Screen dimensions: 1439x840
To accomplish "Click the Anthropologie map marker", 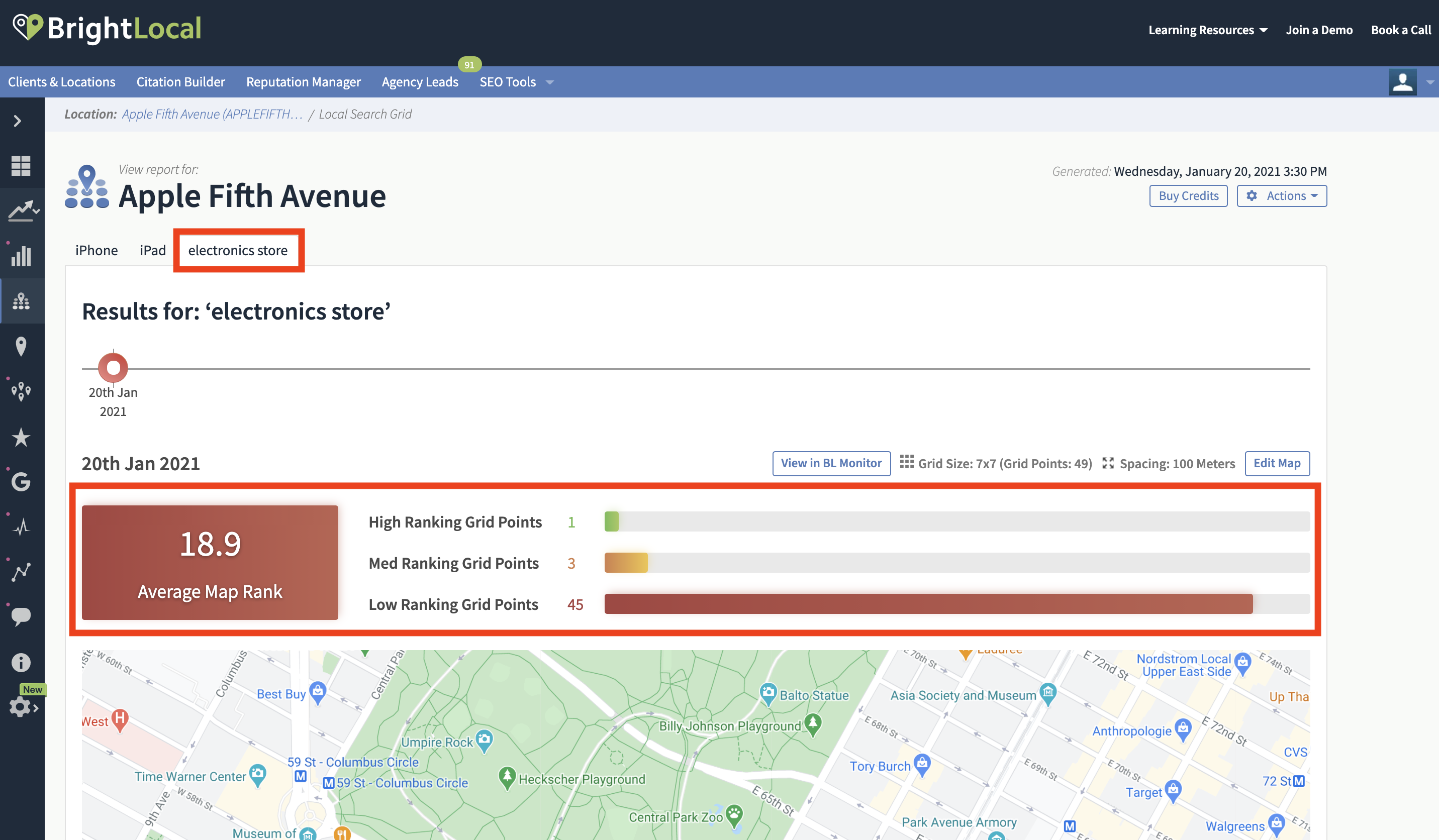I will coord(1183,730).
